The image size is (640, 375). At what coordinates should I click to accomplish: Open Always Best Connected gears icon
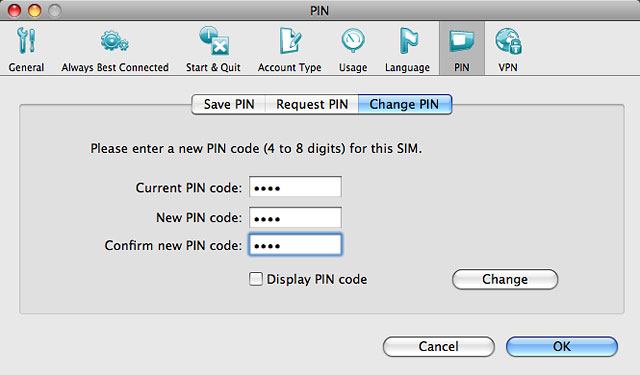115,41
